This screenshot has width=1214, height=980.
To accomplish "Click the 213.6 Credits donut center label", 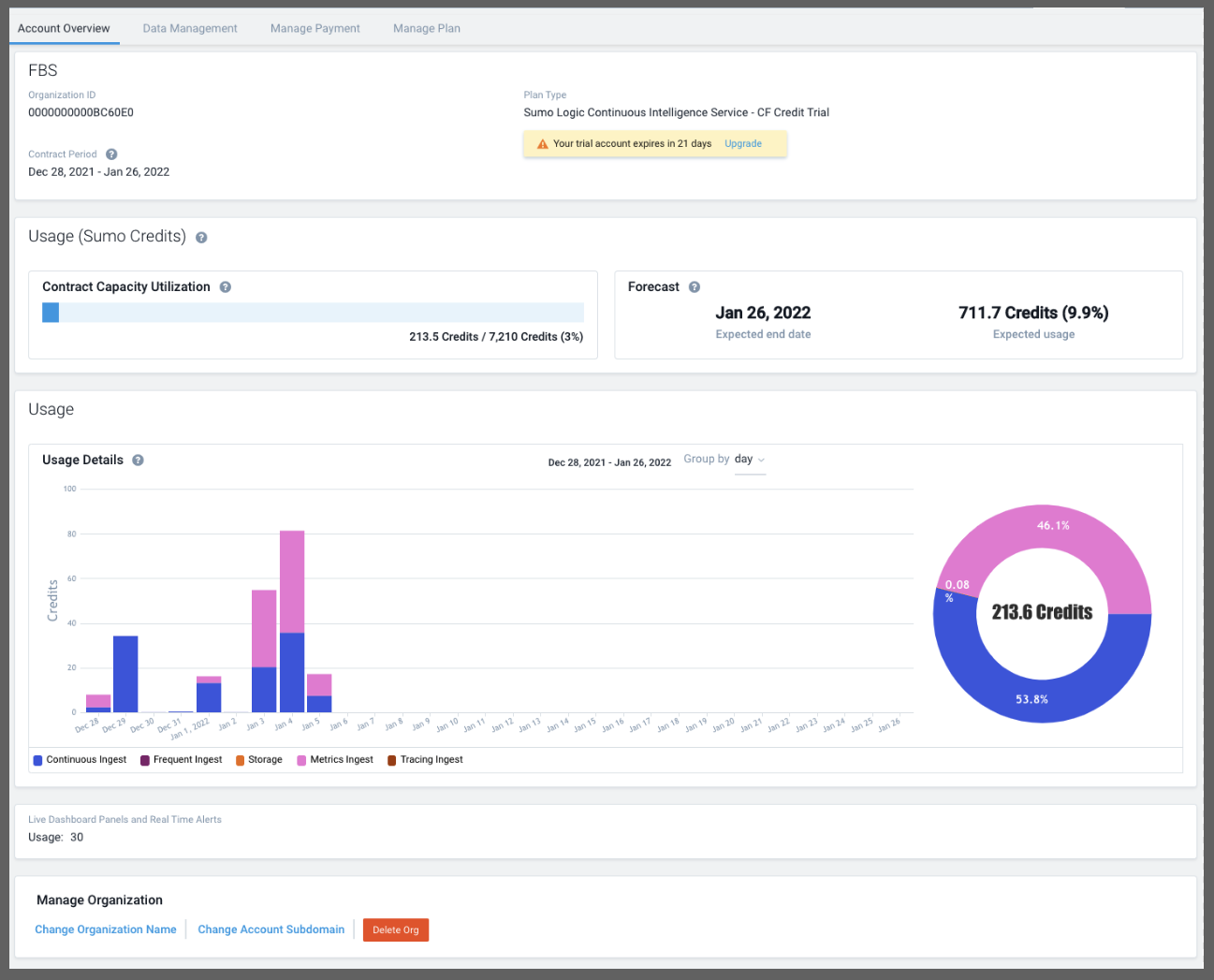I will [1042, 612].
